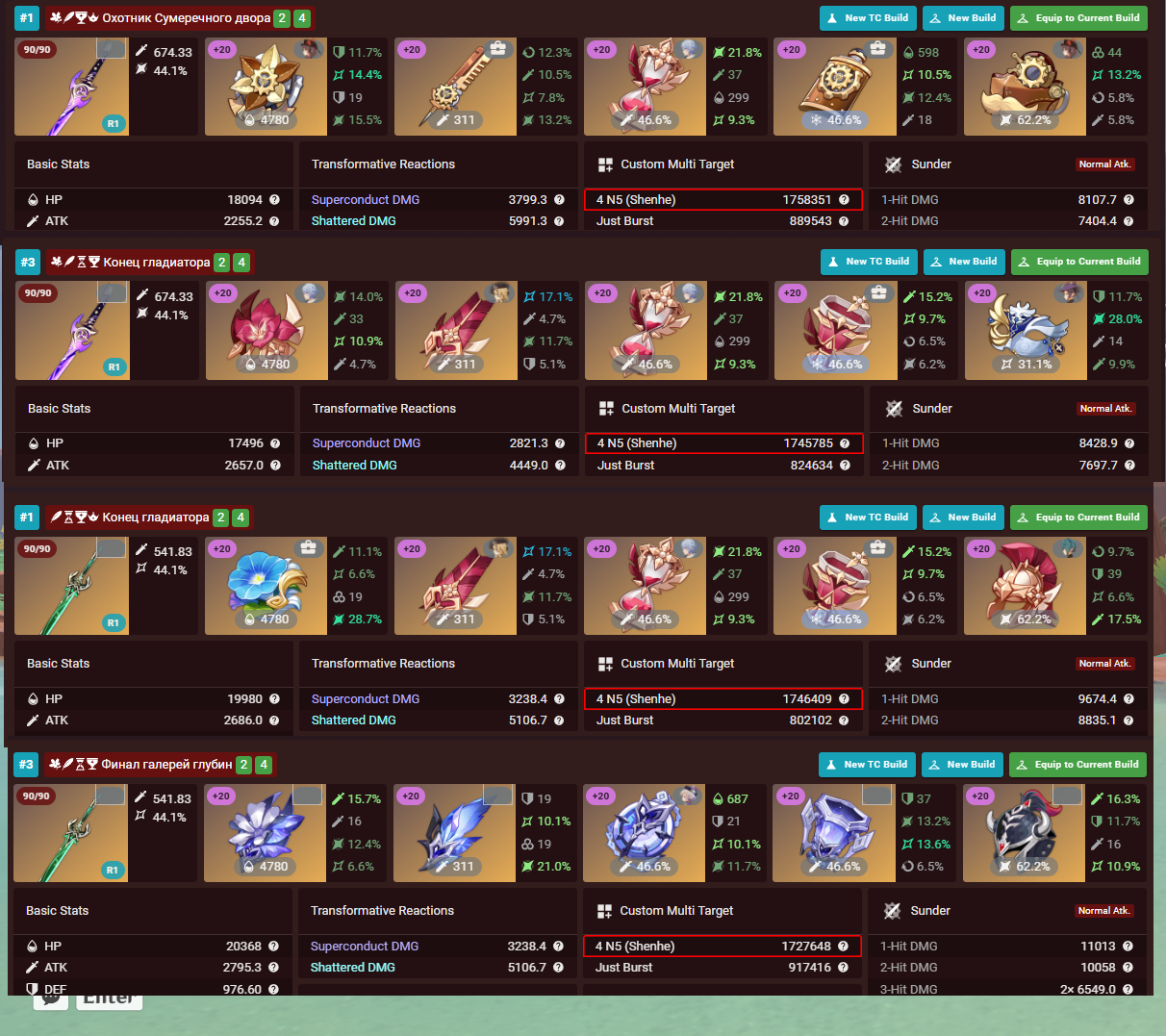
Task: Select blue flower artifact with 28.7% substat
Action: tap(266, 586)
